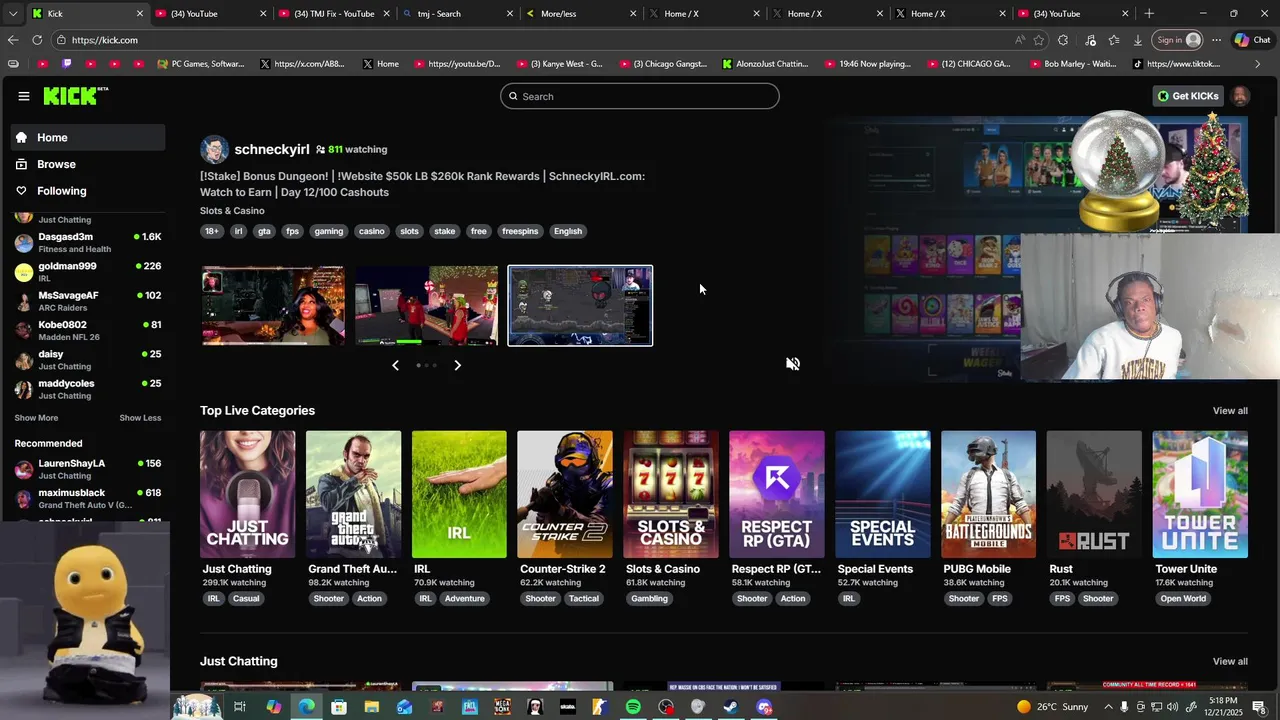1280x720 pixels.
Task: Open the schneckyirl channel name link
Action: pyautogui.click(x=271, y=149)
